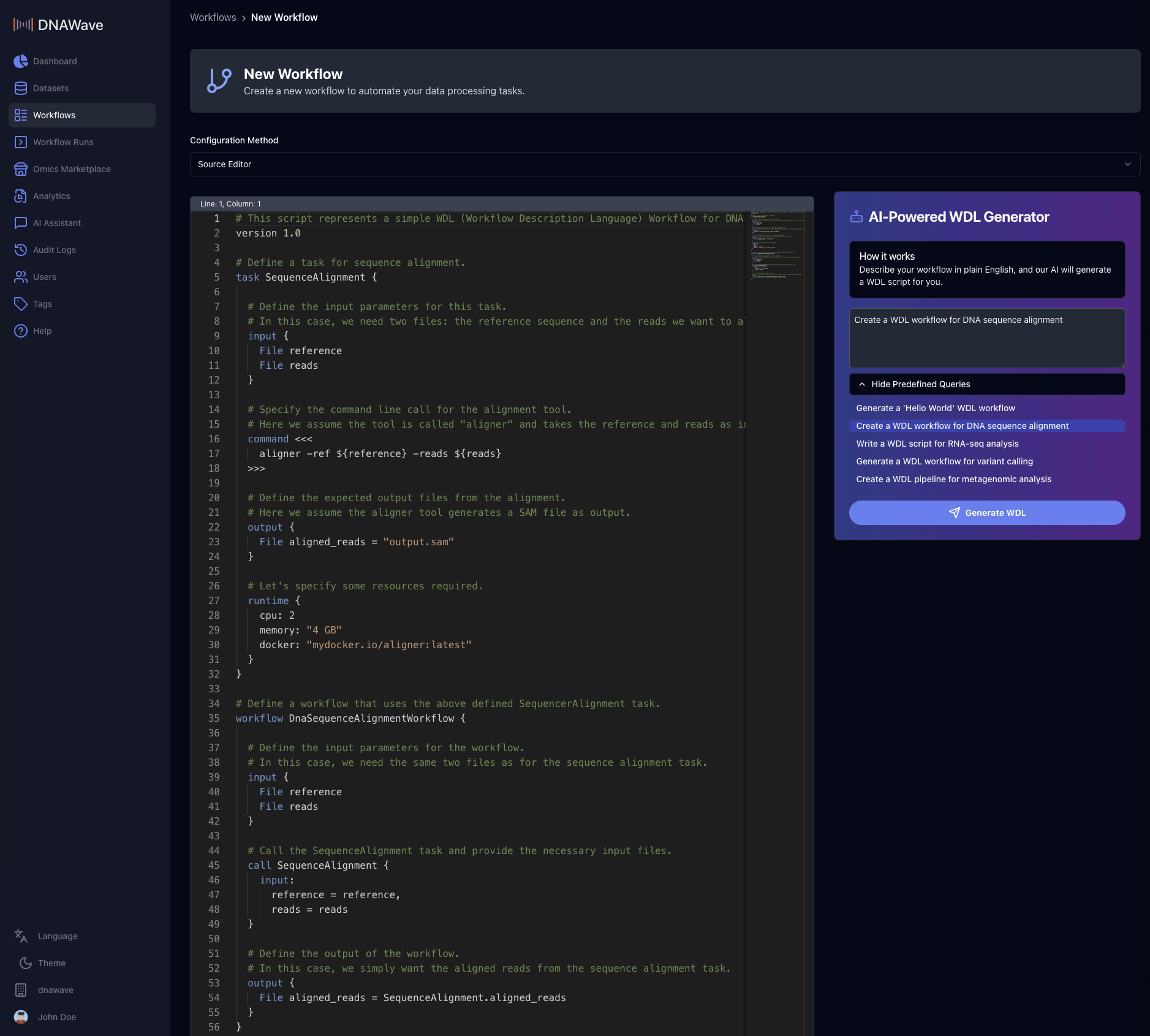Launch the AI Assistant

57,223
